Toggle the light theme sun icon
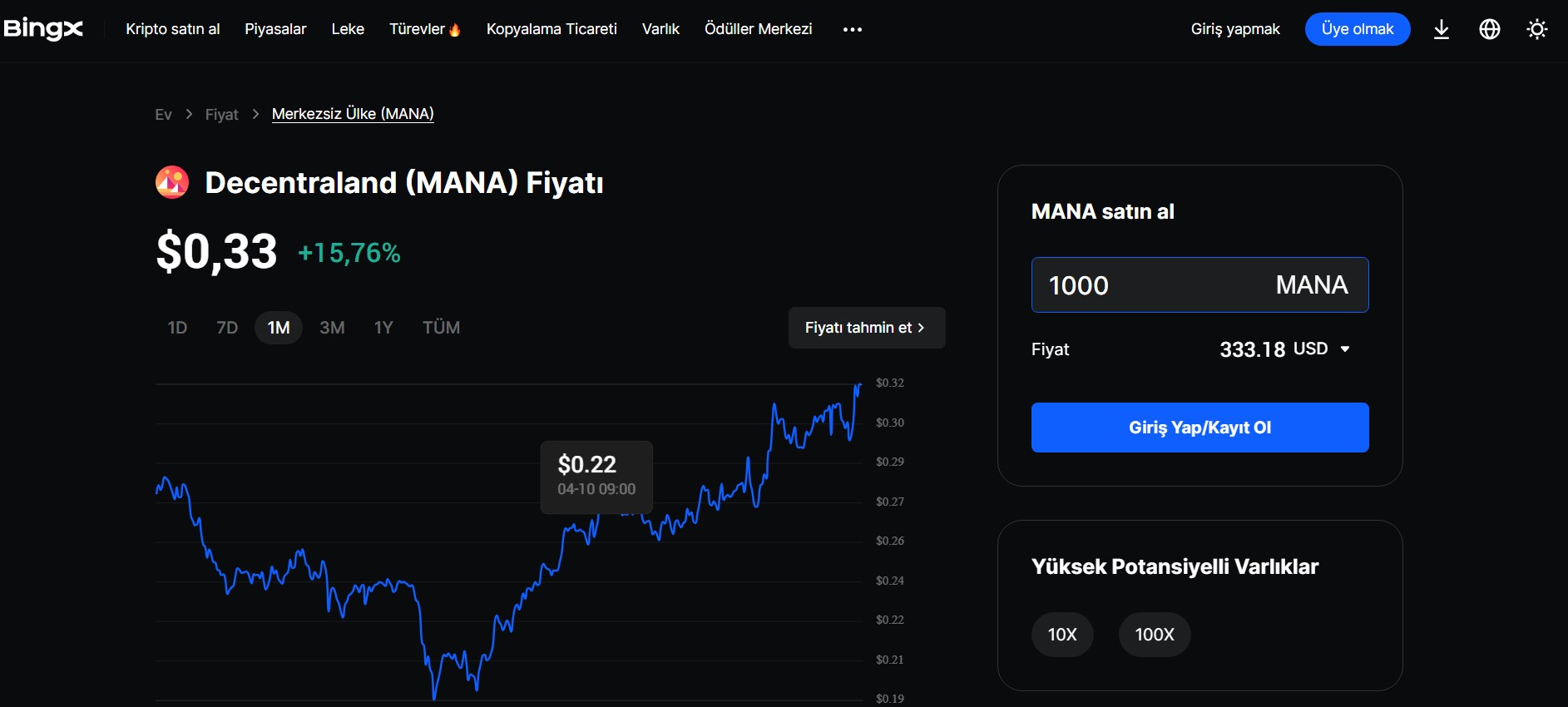Image resolution: width=1568 pixels, height=707 pixels. pos(1537,29)
